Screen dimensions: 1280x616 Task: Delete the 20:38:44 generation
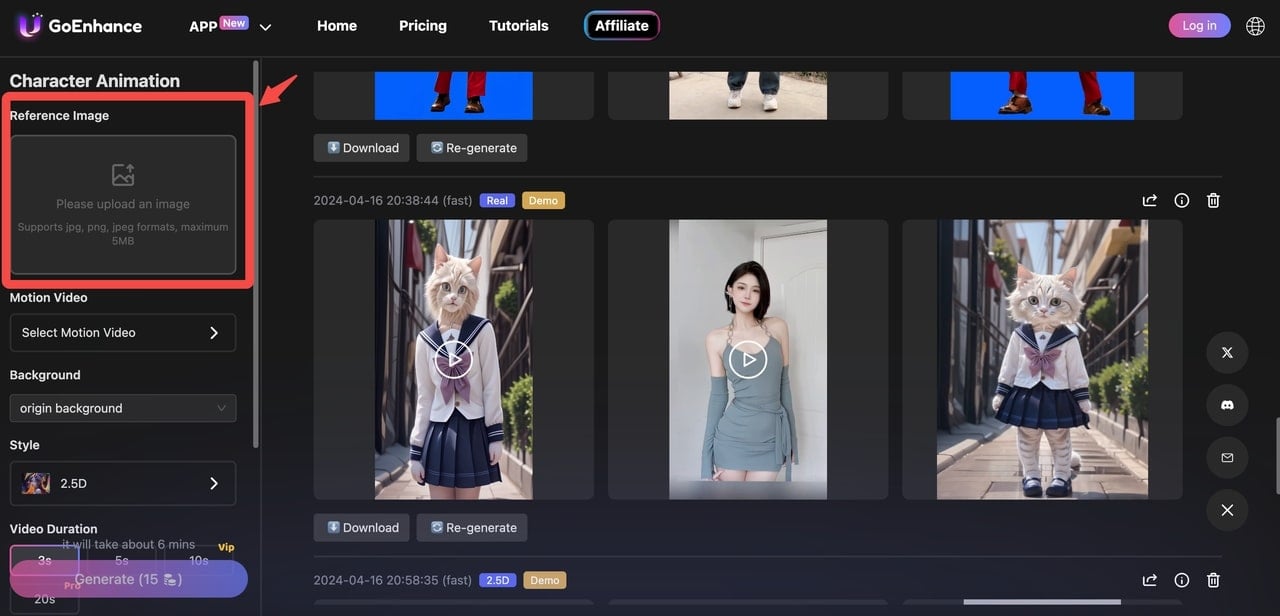tap(1213, 201)
